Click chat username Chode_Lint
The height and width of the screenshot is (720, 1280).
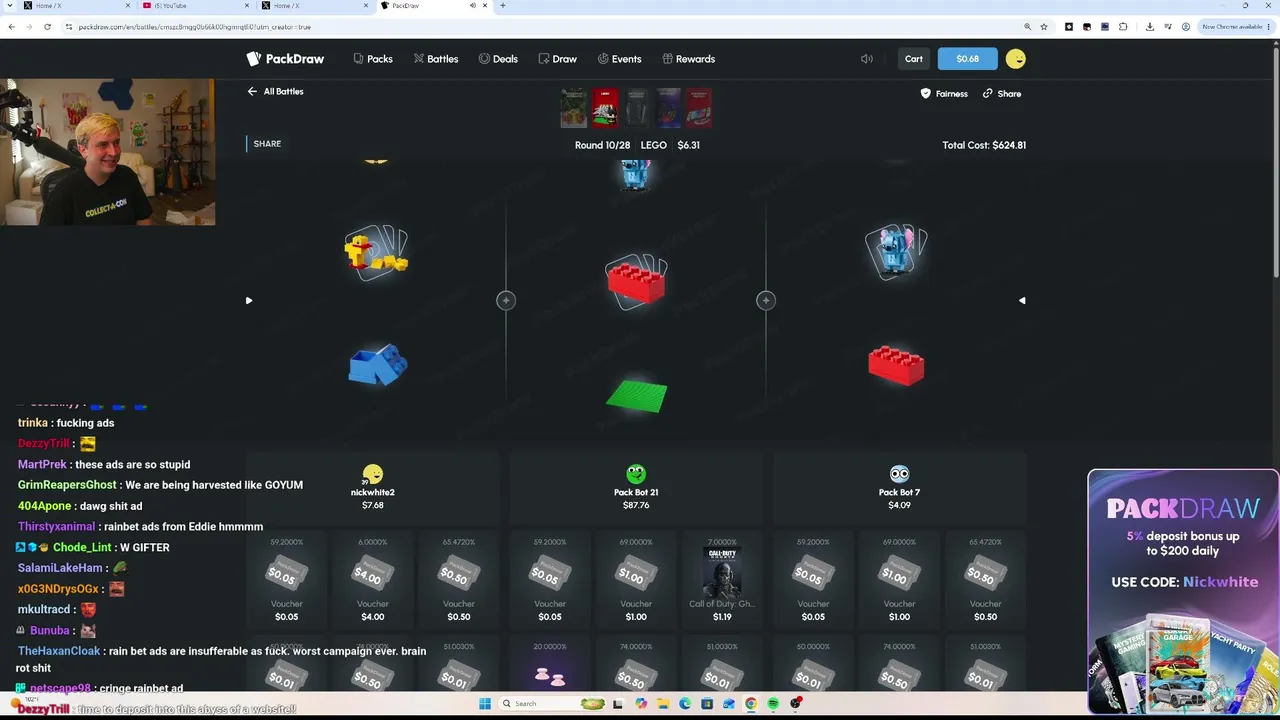[x=82, y=548]
